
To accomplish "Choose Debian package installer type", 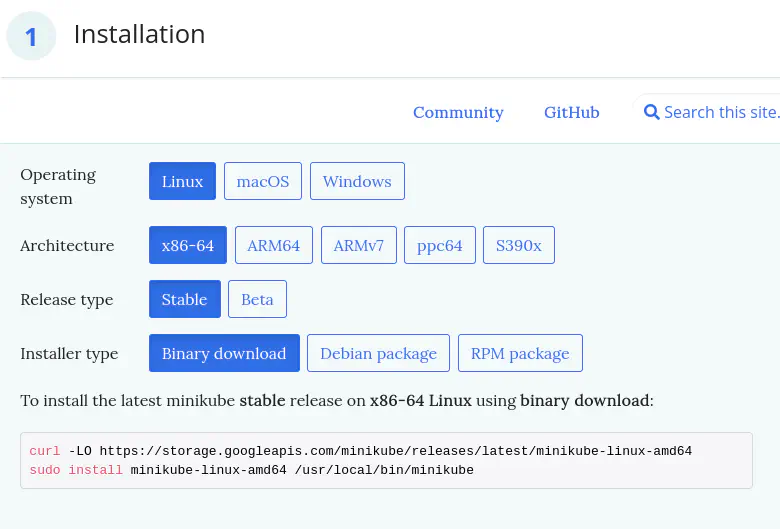I will pos(378,353).
